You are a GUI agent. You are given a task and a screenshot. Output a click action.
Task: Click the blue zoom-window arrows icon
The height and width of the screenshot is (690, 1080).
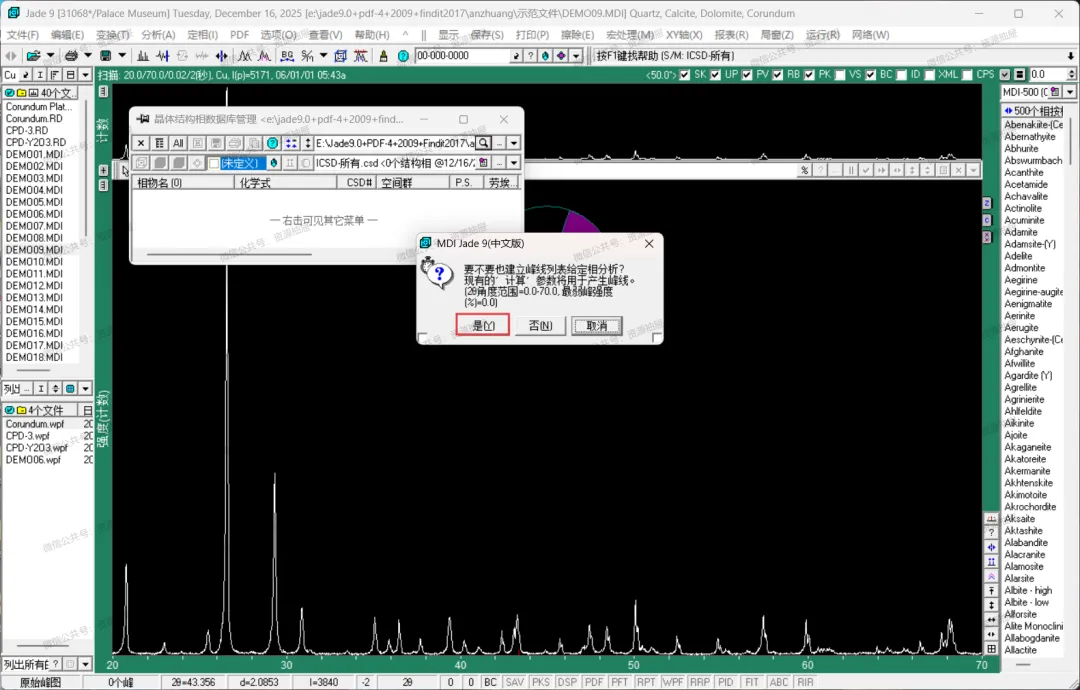pos(221,56)
